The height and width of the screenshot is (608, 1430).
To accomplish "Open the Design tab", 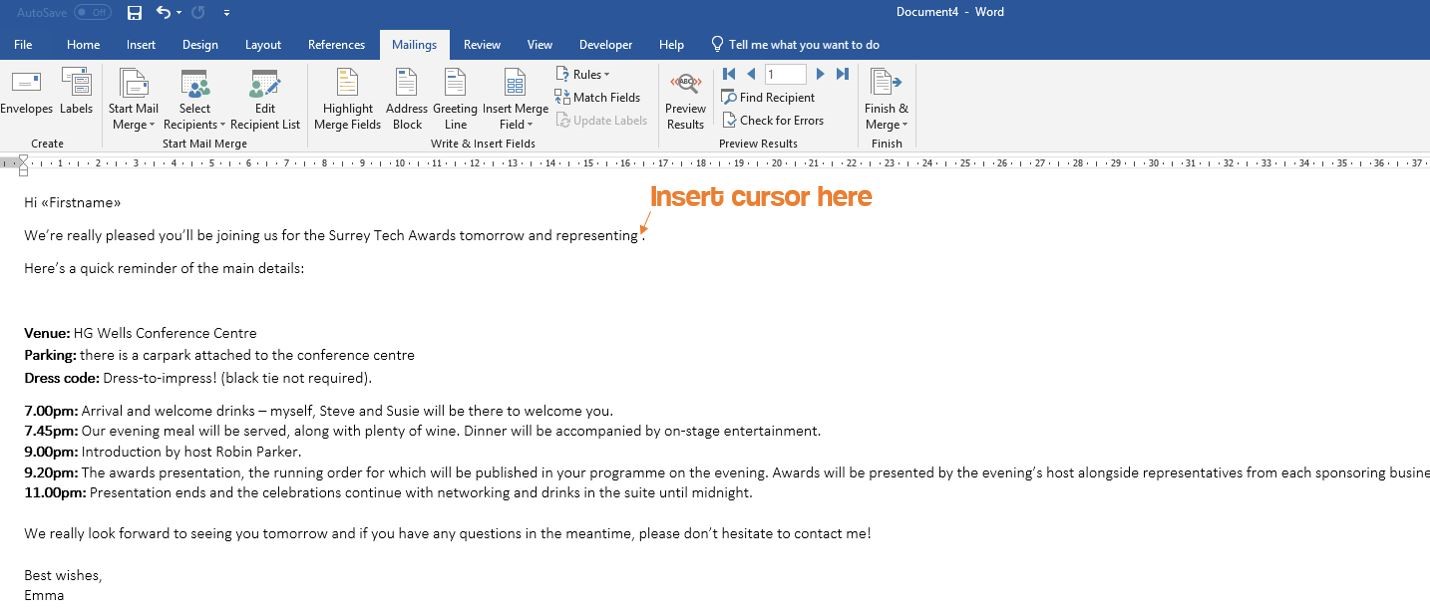I will [x=200, y=44].
